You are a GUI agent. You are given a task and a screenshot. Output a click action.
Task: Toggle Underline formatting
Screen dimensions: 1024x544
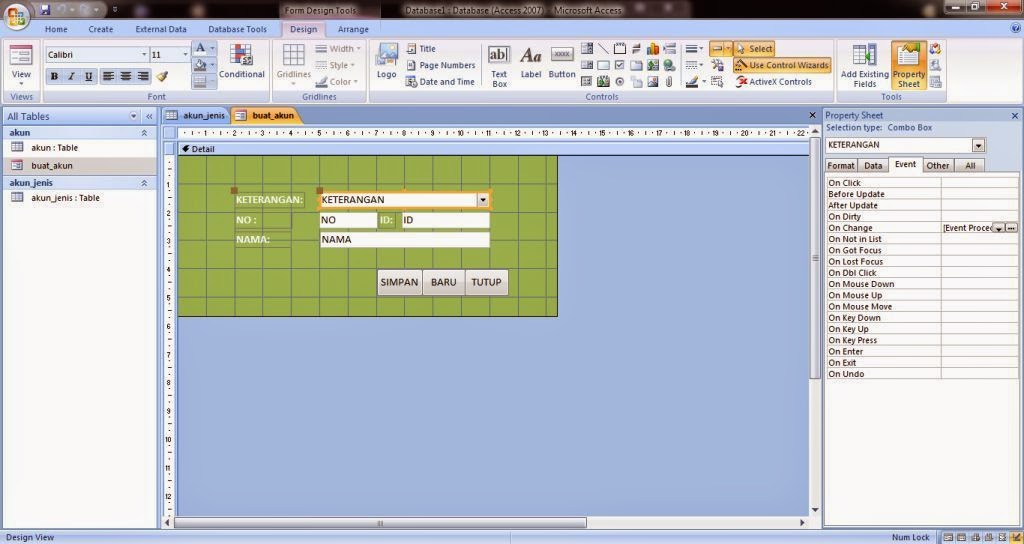click(x=88, y=76)
